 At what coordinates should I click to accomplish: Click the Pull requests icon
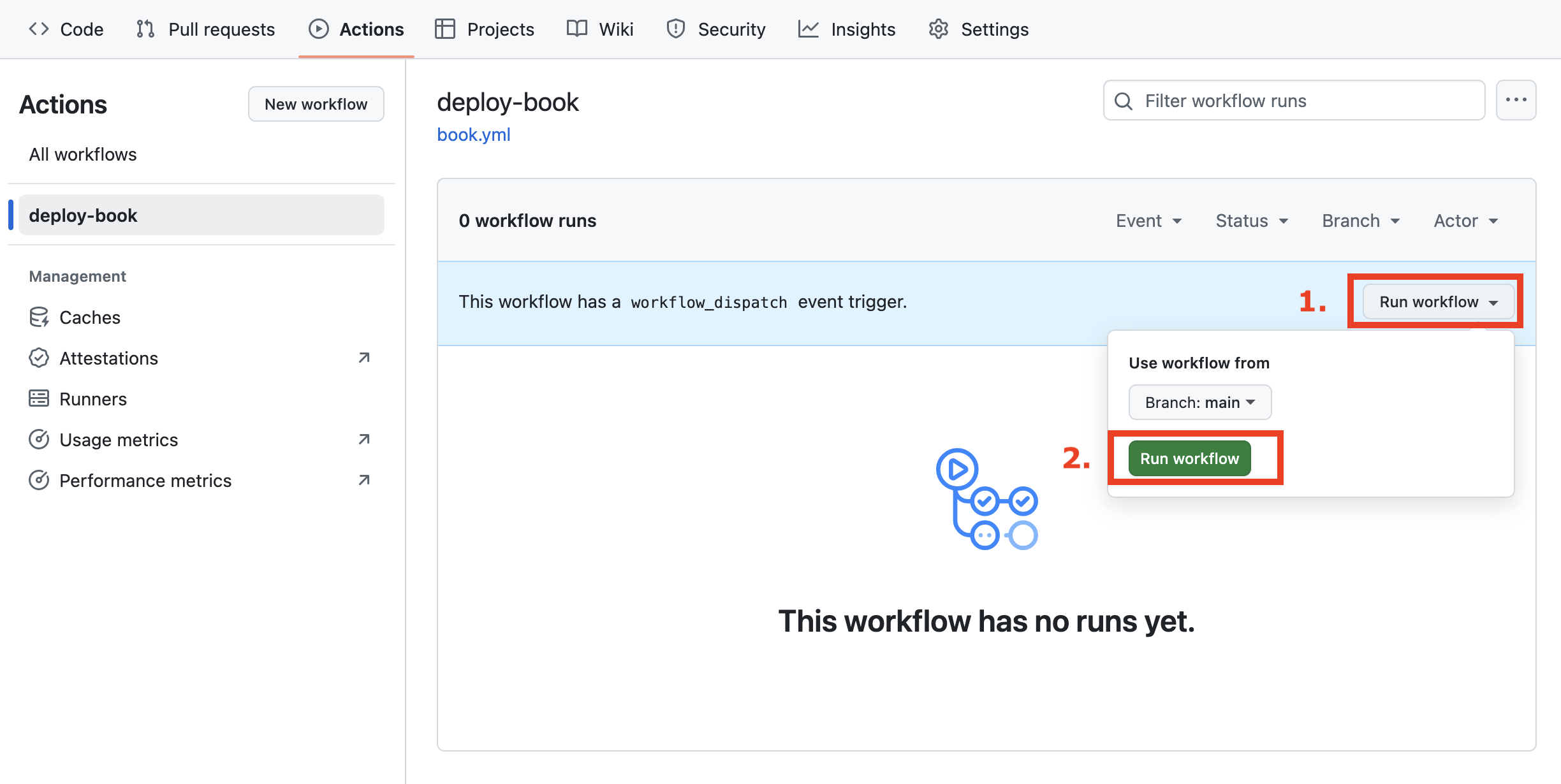click(145, 29)
